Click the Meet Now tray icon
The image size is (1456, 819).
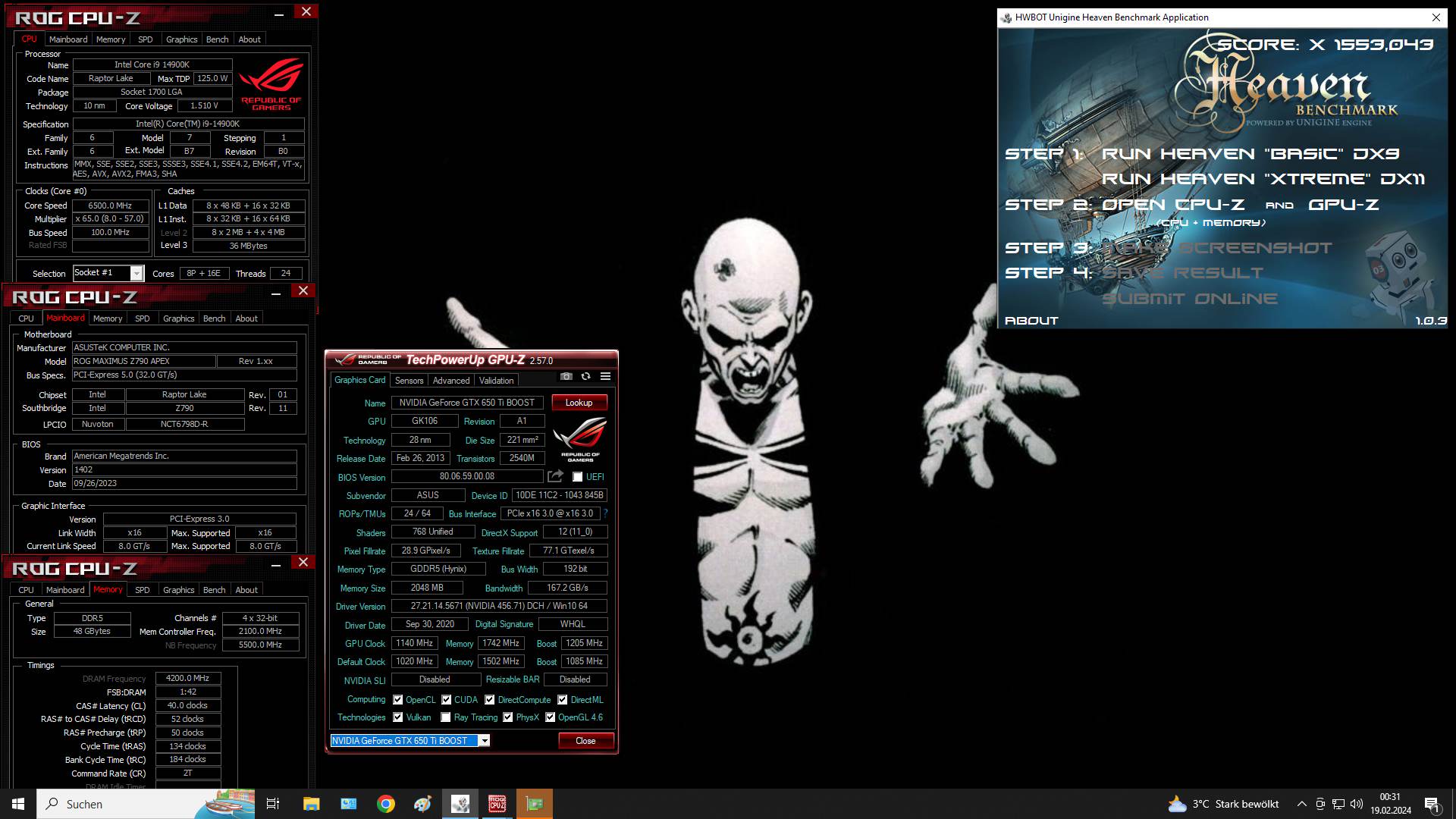click(x=1320, y=804)
